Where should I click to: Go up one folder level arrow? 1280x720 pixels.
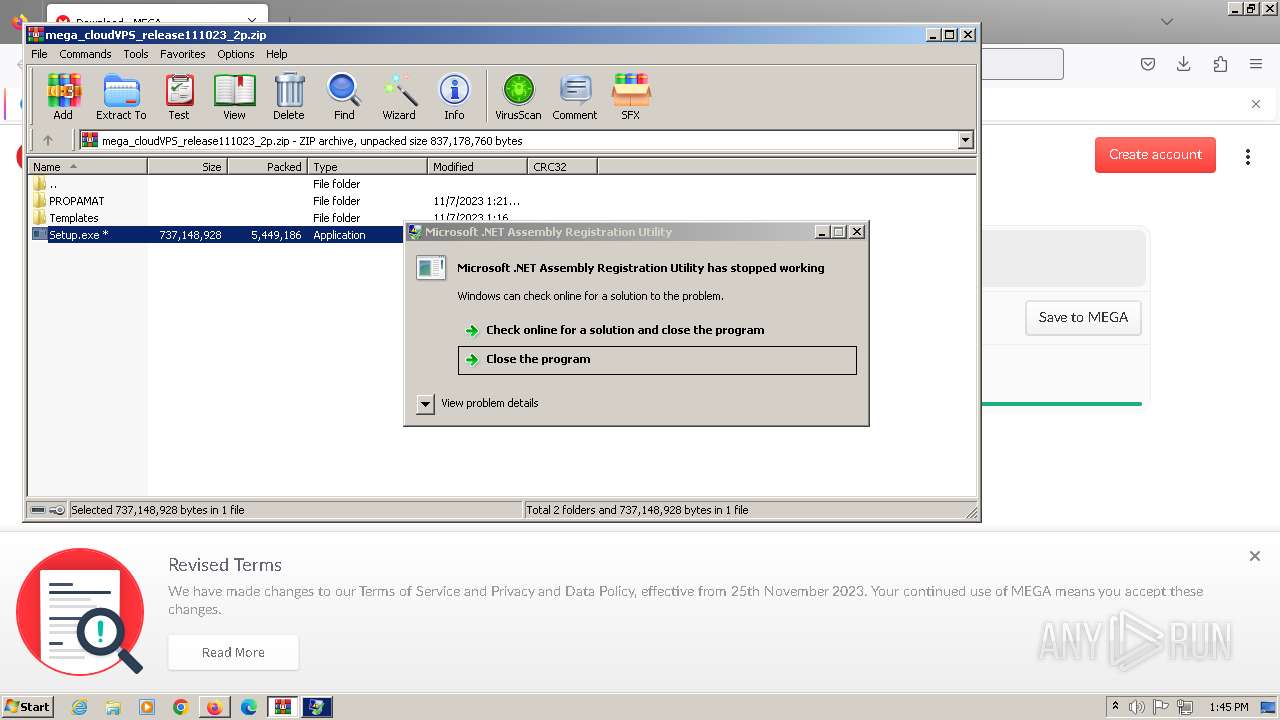click(x=47, y=141)
